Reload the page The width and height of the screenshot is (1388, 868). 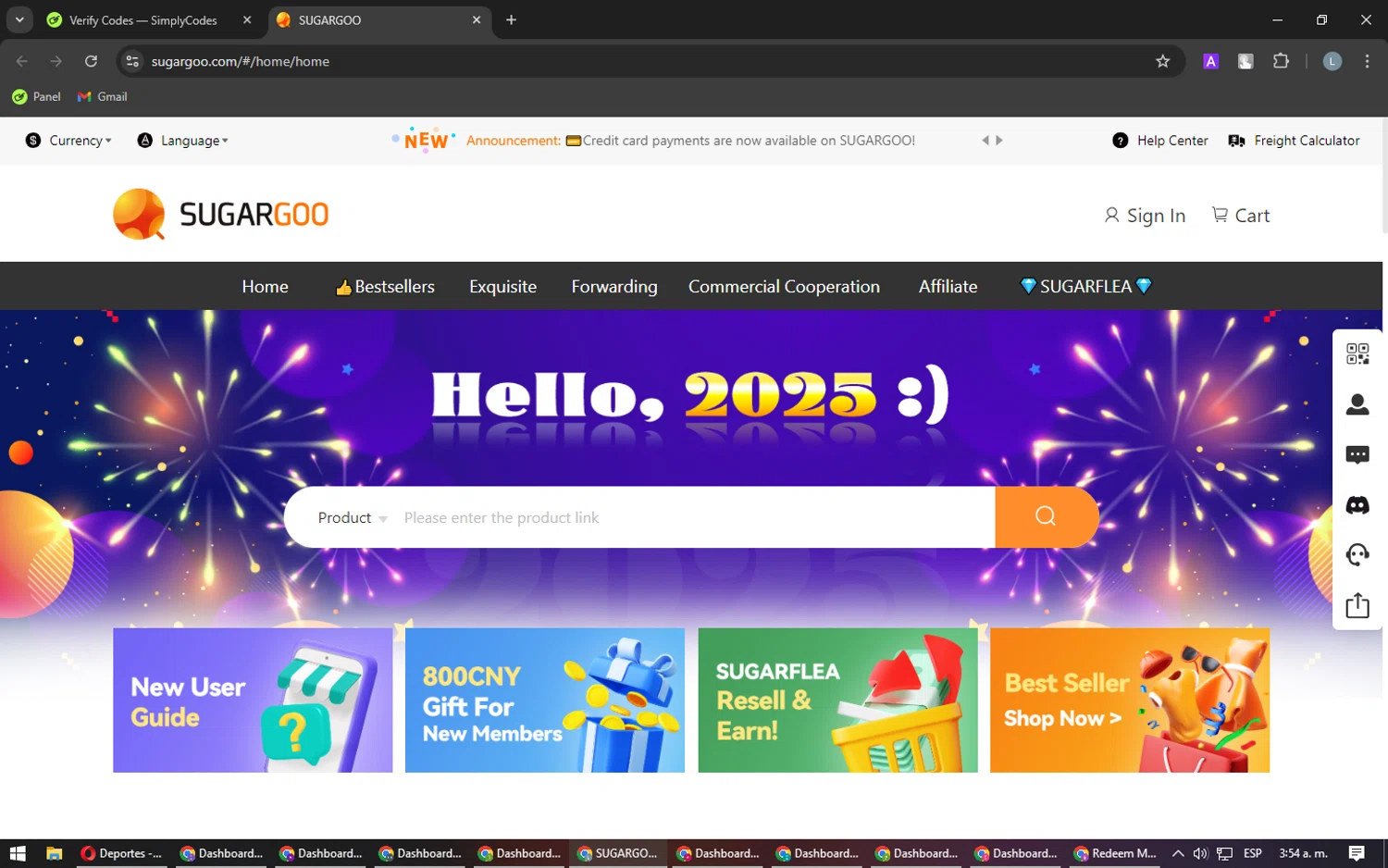pyautogui.click(x=91, y=61)
